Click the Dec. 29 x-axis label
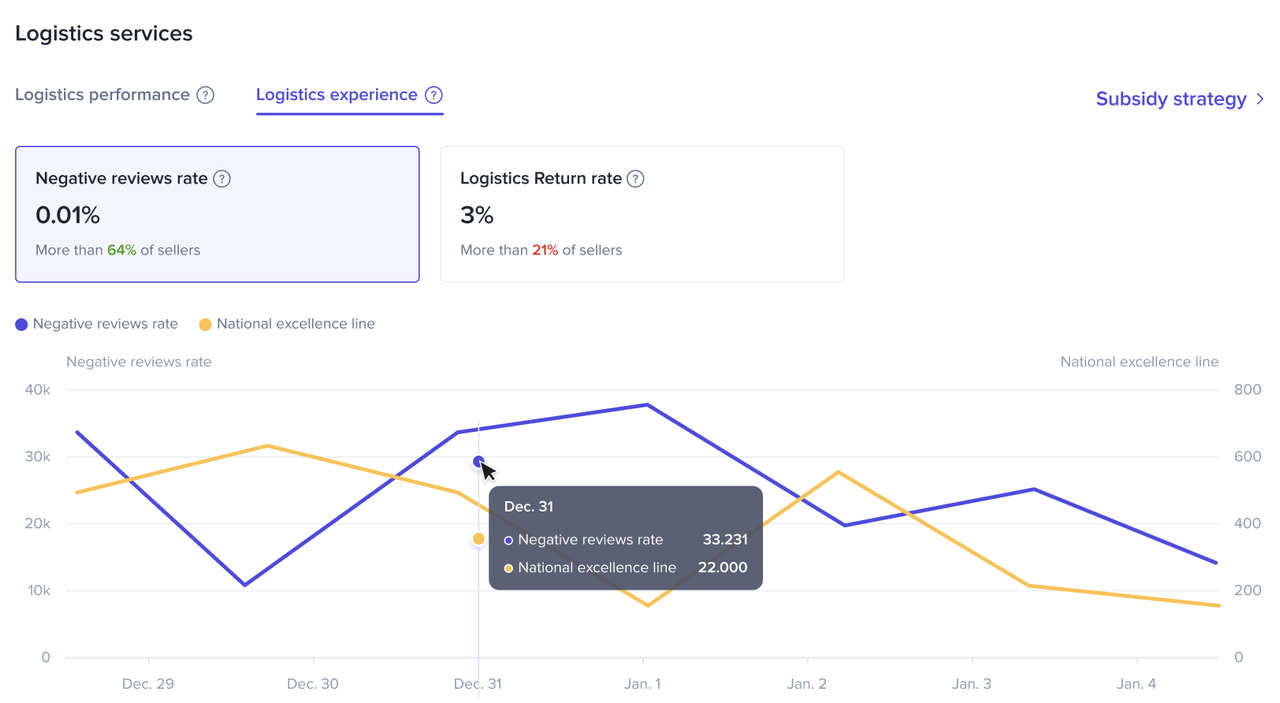1280x703 pixels. click(148, 684)
